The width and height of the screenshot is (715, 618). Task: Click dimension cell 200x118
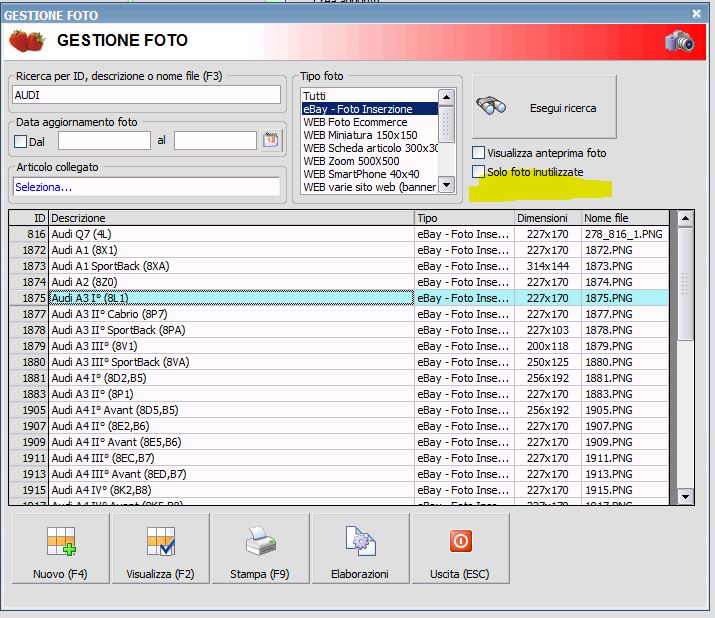point(548,346)
